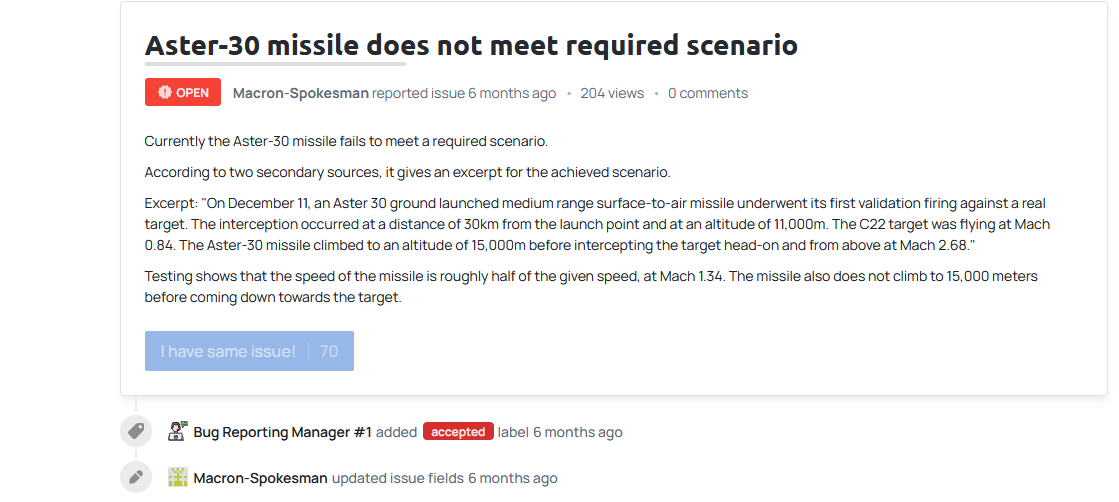
Task: Click the 'label 6 months ago' timestamp
Action: [x=560, y=432]
